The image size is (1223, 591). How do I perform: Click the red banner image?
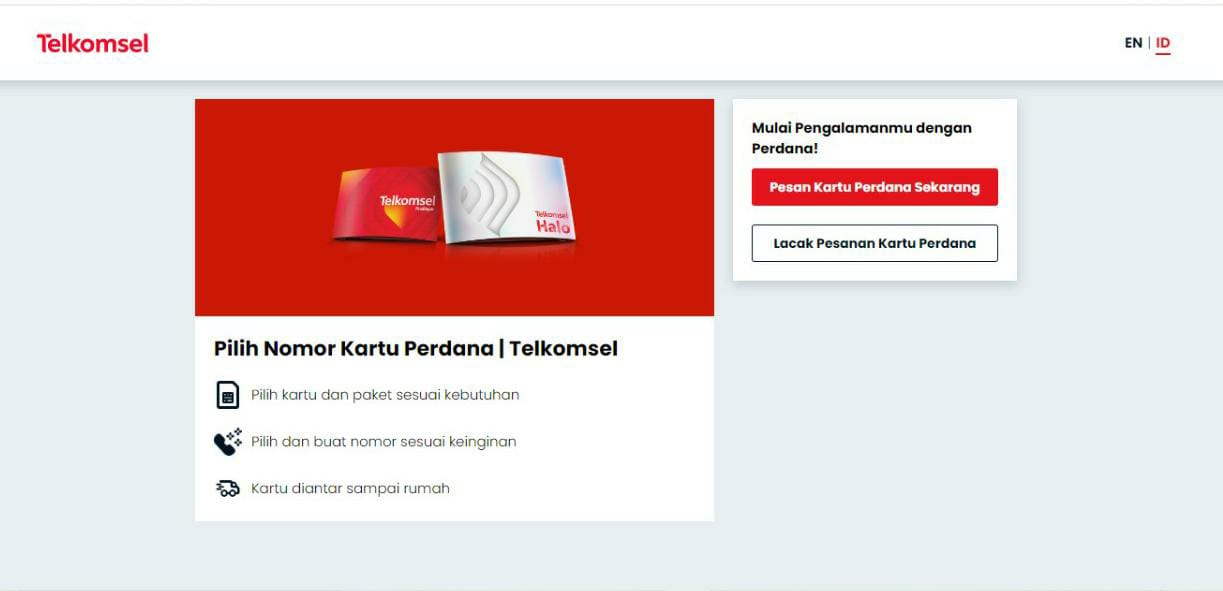pos(454,207)
